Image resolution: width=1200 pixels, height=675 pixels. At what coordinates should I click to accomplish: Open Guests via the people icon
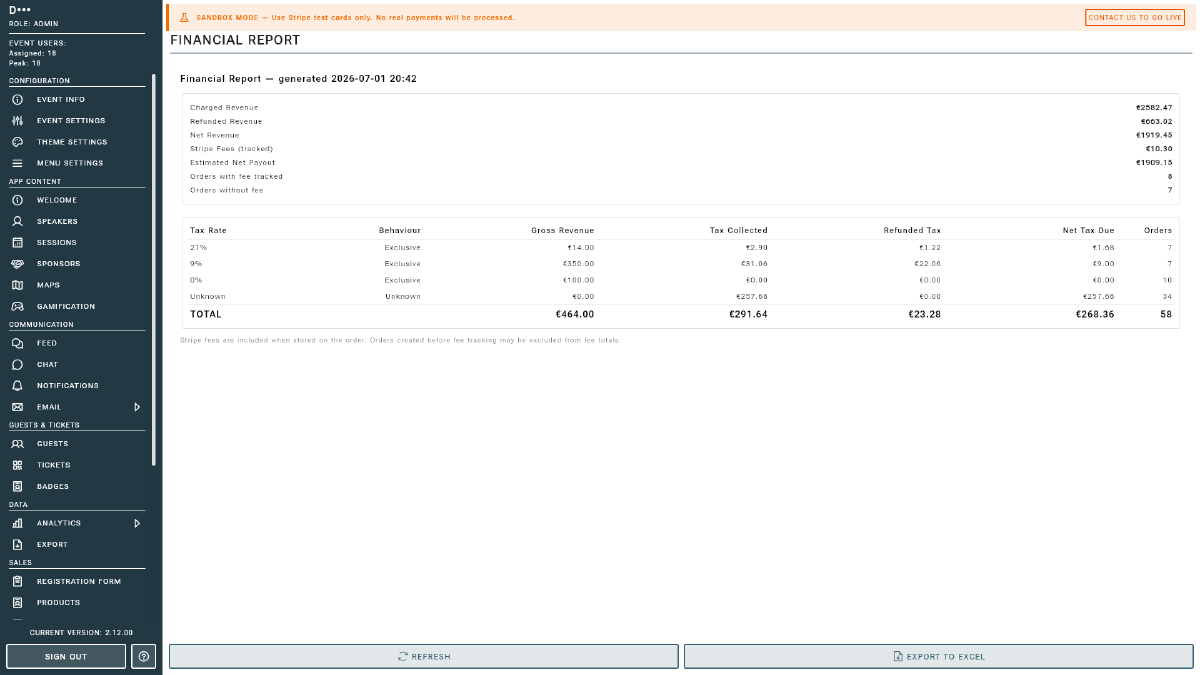click(x=17, y=444)
